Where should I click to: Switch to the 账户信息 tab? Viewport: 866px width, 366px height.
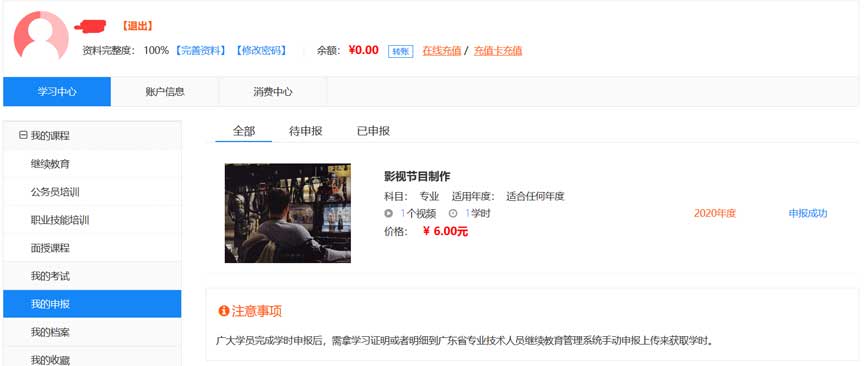(x=165, y=92)
